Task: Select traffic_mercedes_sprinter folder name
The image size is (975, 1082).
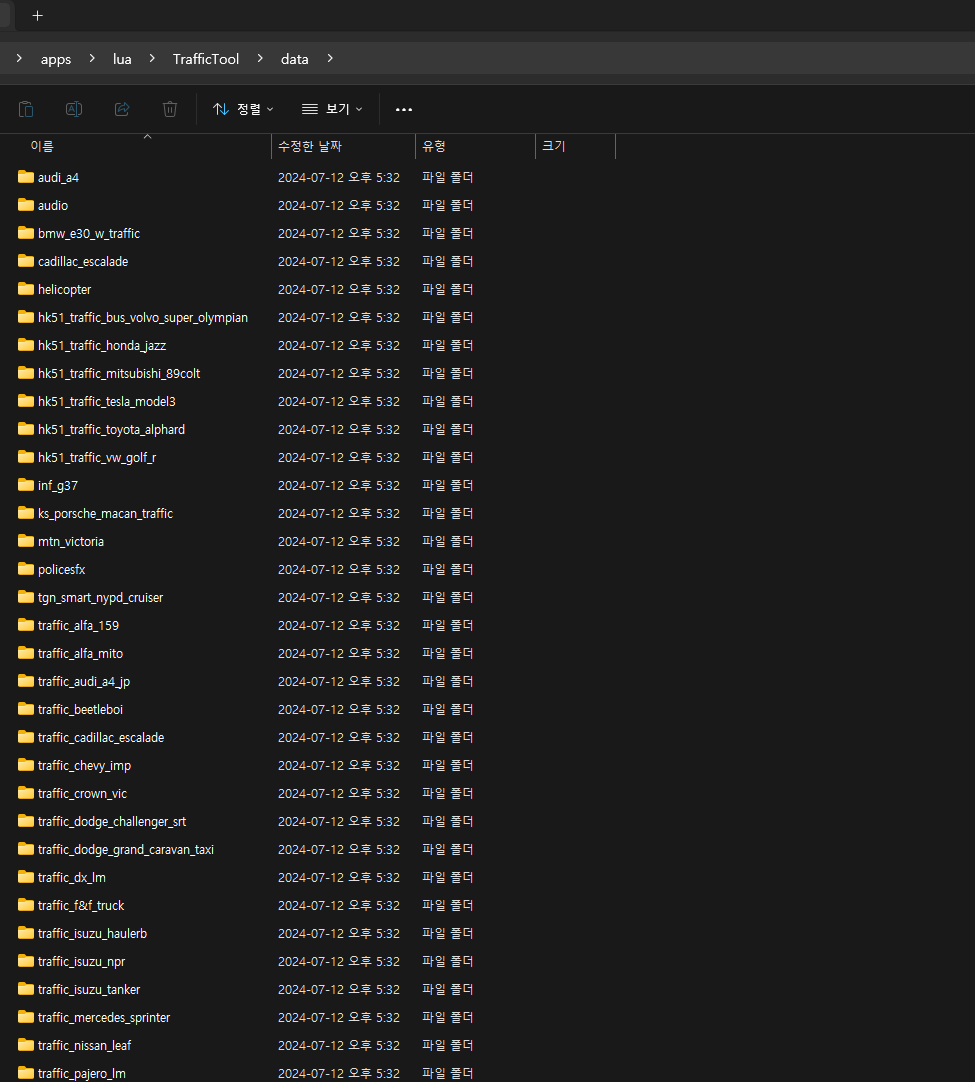Action: [x=104, y=1018]
